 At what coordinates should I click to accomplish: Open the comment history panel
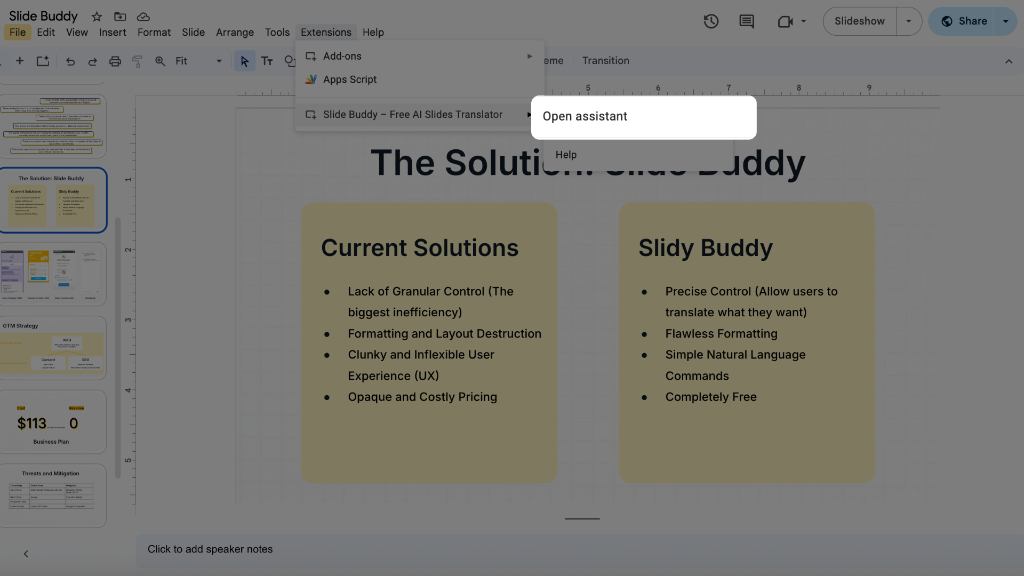pos(746,20)
